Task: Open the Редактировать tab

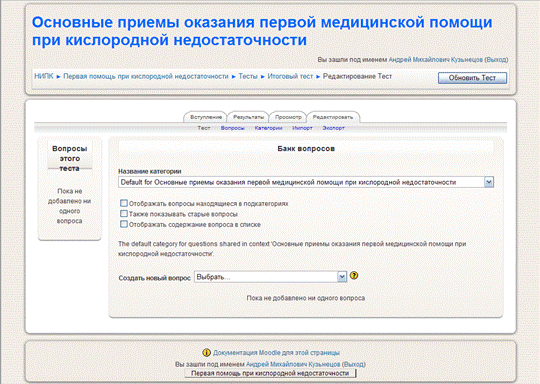Action: (x=333, y=117)
